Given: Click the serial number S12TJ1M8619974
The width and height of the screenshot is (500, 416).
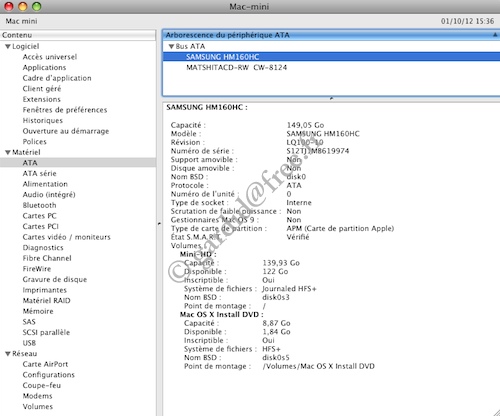Looking at the screenshot, I should 318,151.
